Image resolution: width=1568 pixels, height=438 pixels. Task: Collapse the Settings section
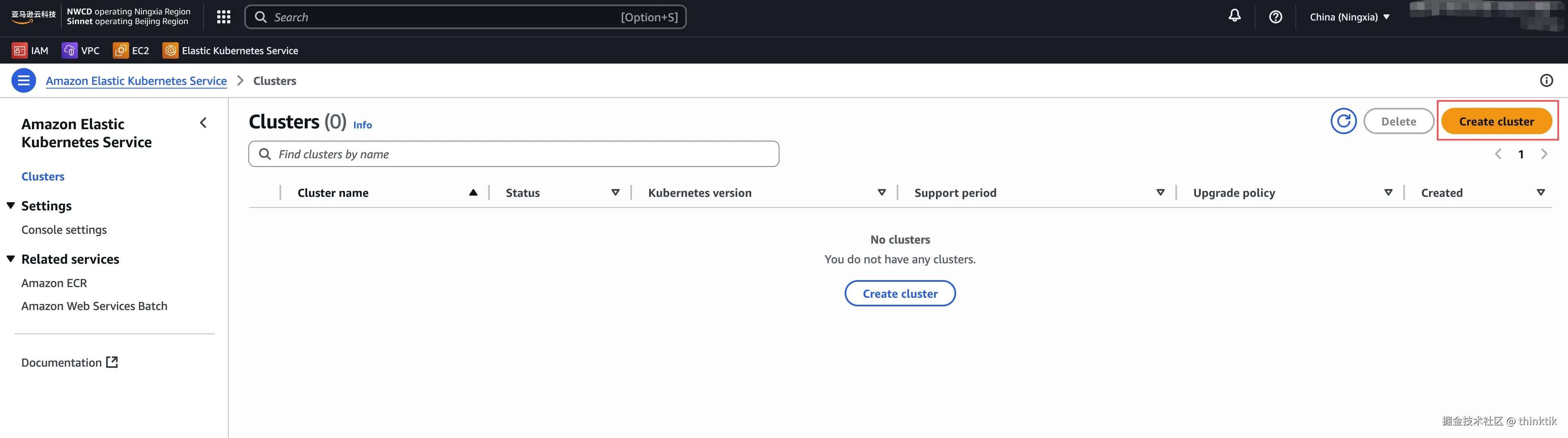[11, 206]
